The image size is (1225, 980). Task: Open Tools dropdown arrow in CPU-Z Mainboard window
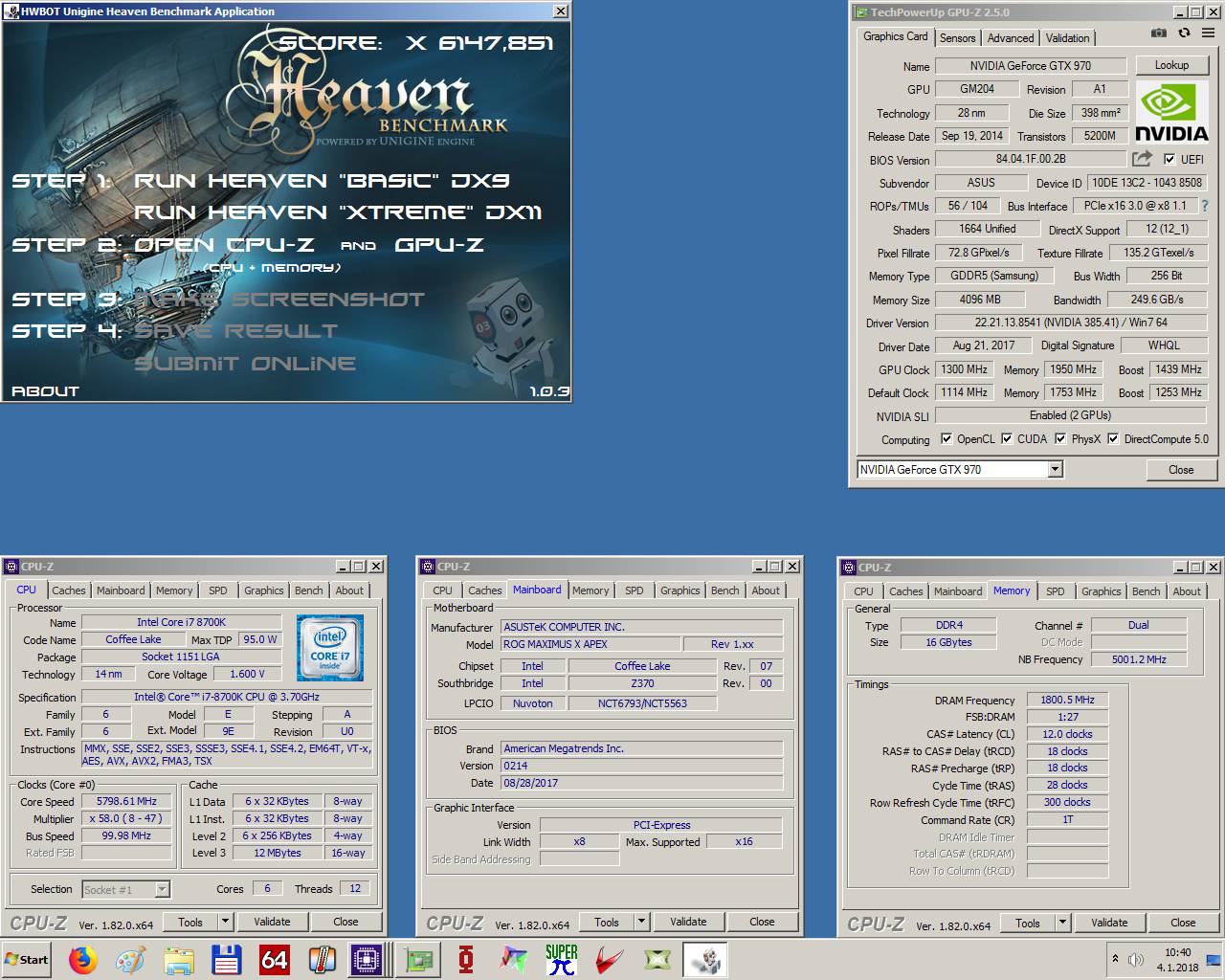tap(641, 923)
